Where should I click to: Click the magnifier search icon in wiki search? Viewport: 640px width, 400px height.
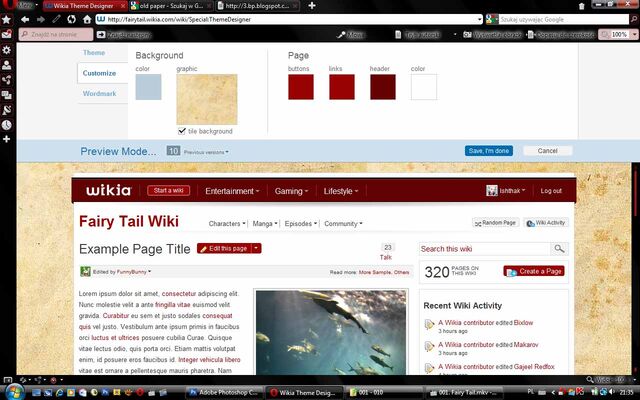point(559,249)
